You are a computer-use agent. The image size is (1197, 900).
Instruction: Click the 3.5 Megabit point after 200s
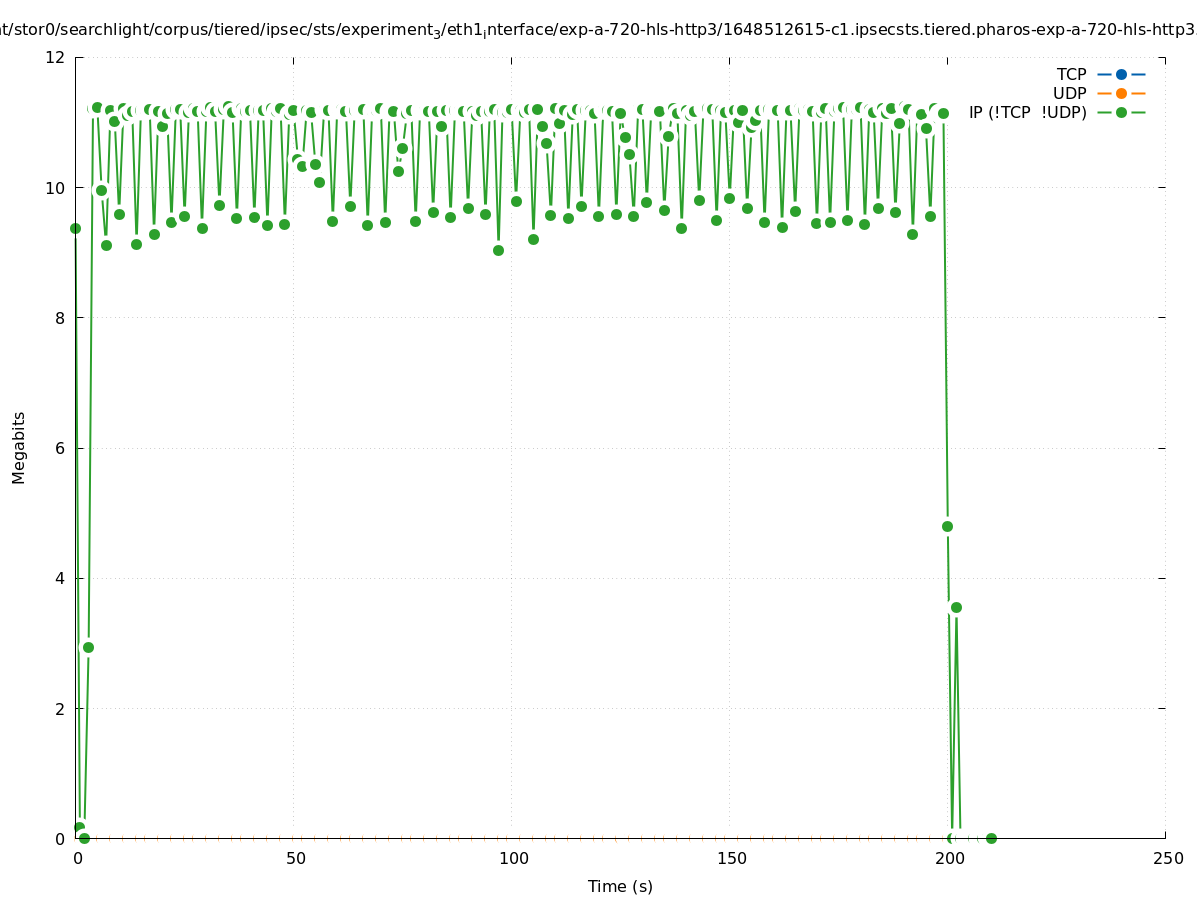(x=956, y=607)
